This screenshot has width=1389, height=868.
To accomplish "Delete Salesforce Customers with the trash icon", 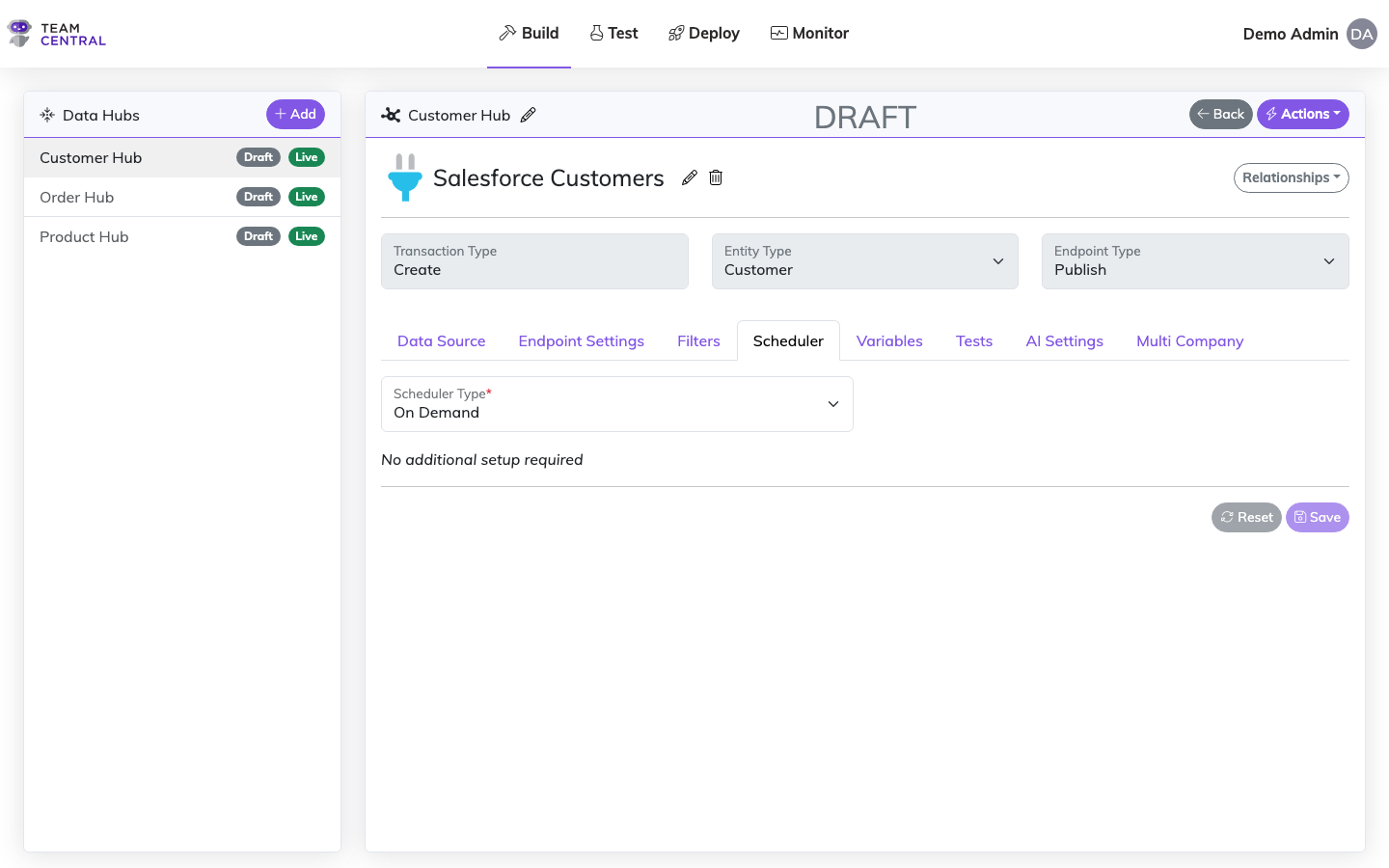I will tap(715, 177).
